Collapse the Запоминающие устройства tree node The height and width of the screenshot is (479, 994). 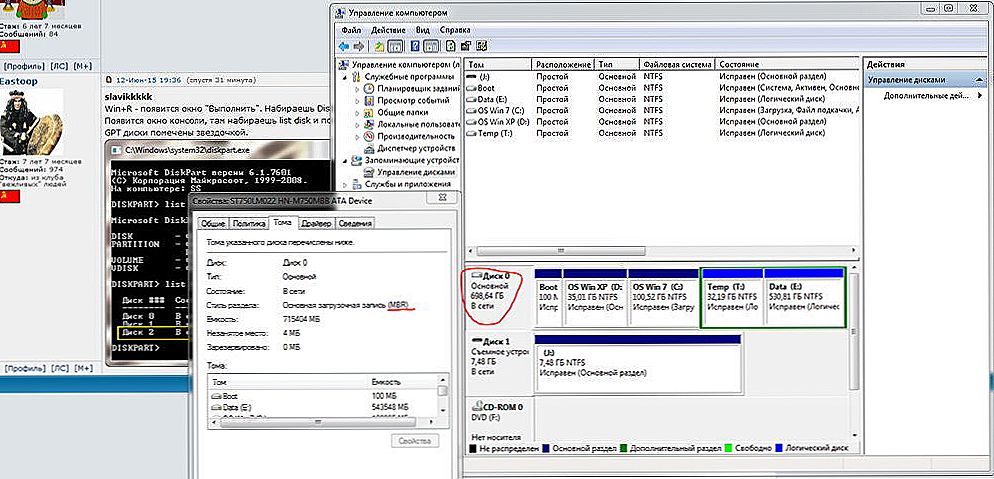click(x=345, y=160)
